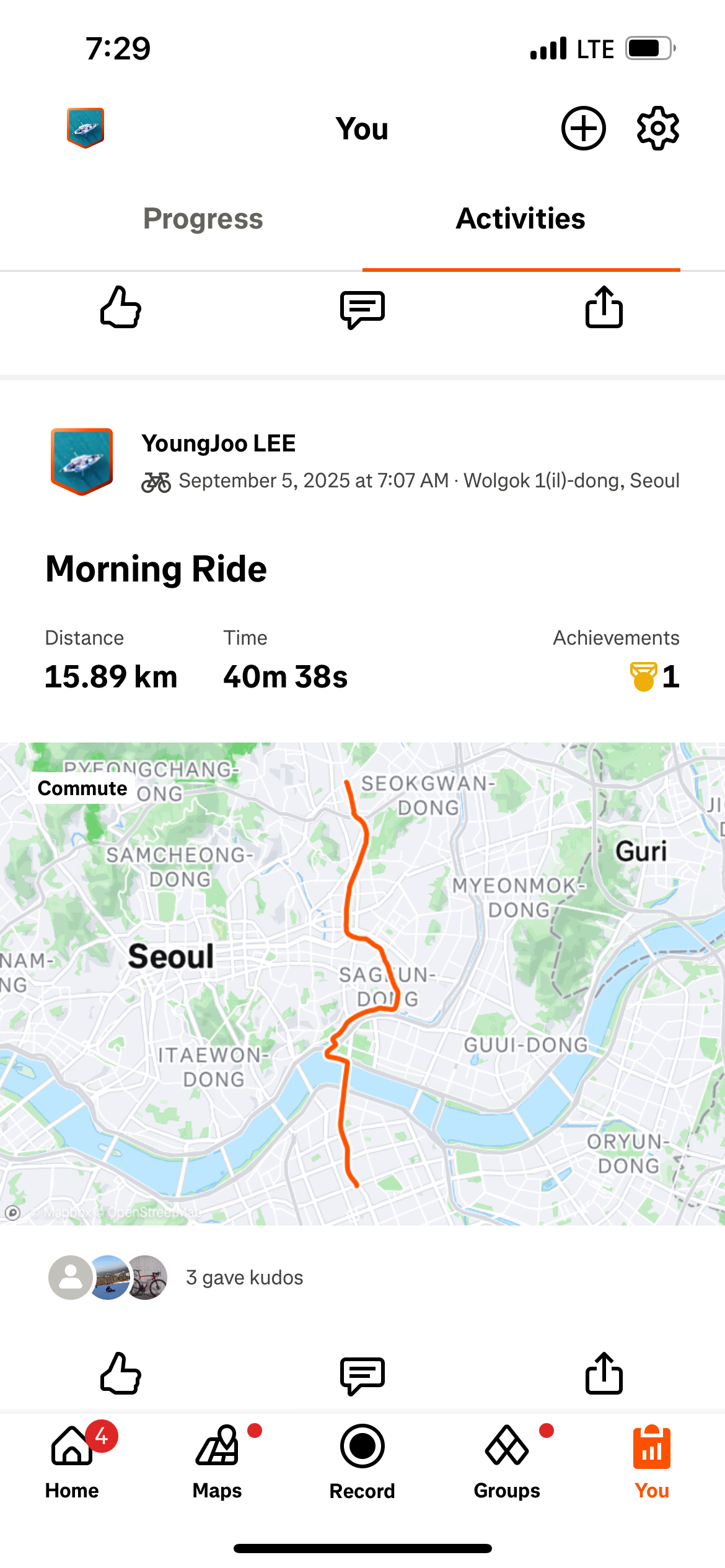
Task: Open comments for the Morning Ride activity
Action: point(362,1374)
